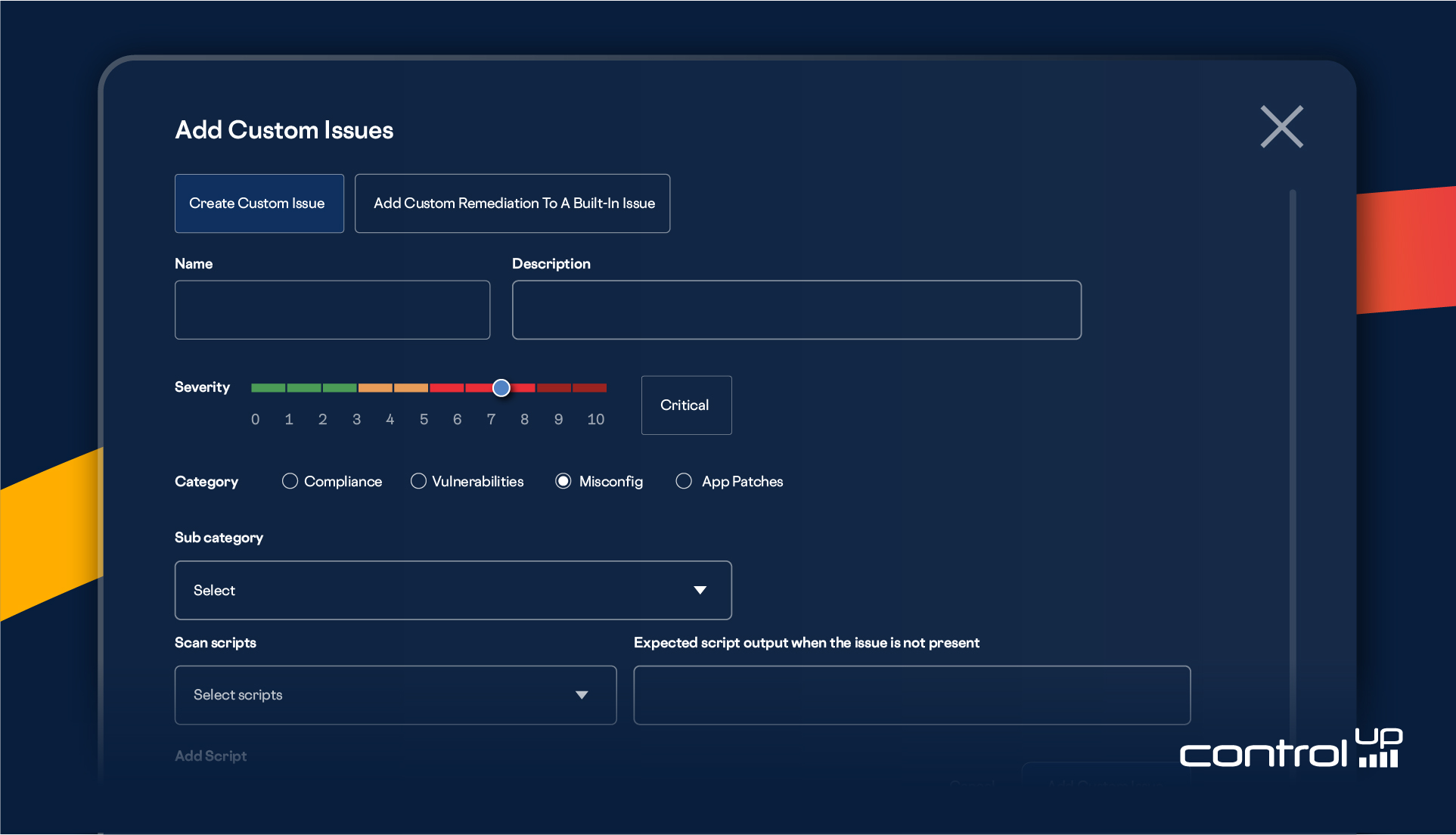Close the Add Custom Issues dialog
The height and width of the screenshot is (835, 1456).
click(1281, 126)
